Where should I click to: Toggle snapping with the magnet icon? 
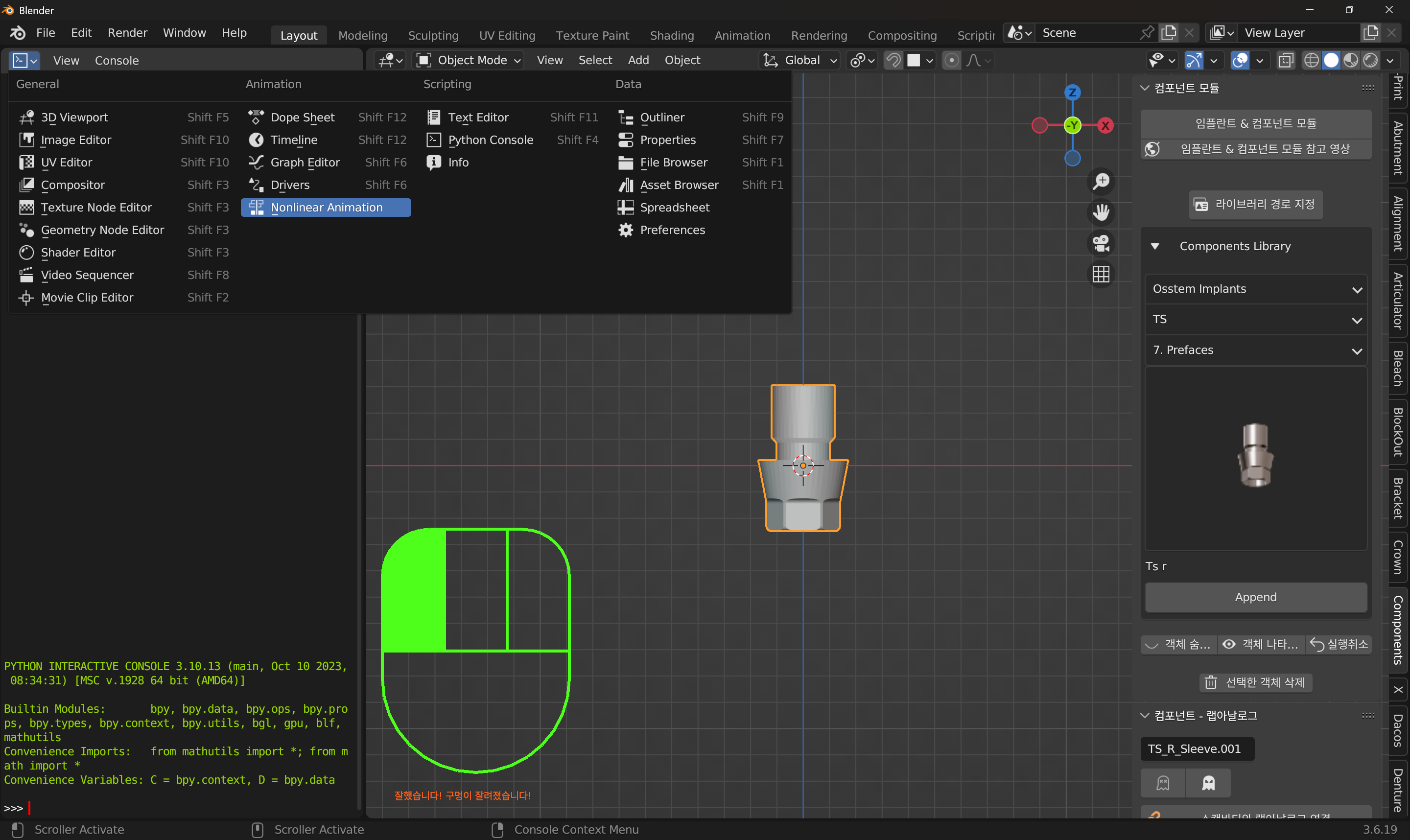[893, 60]
